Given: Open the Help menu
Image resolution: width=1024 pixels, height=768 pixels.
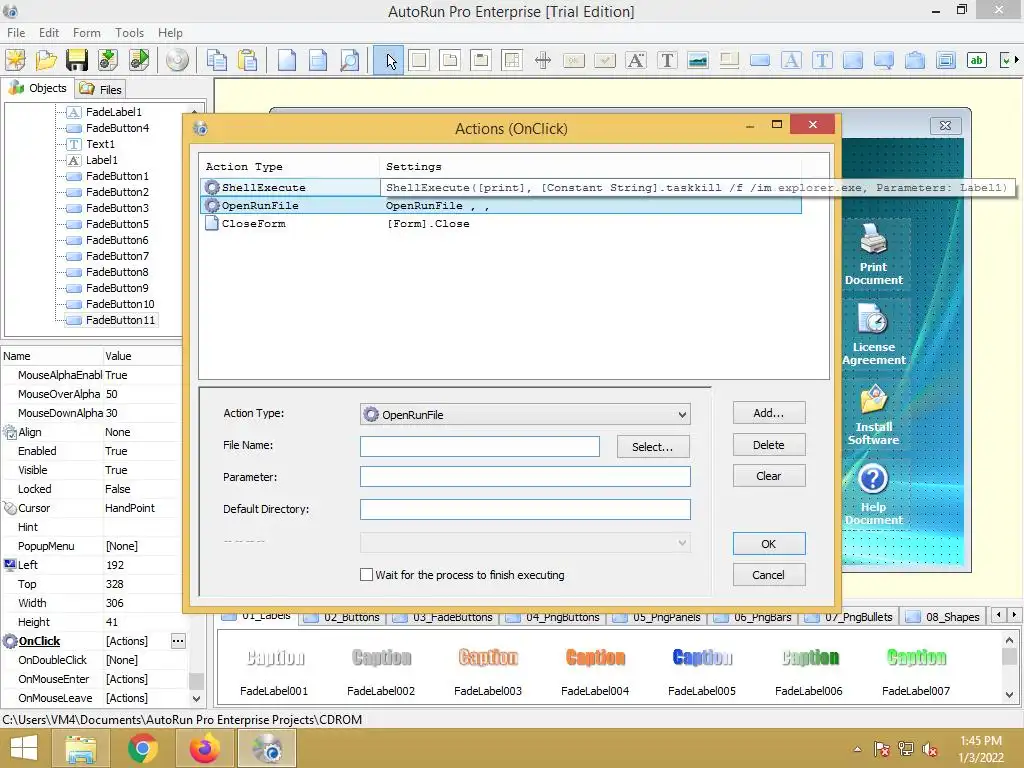Looking at the screenshot, I should coord(170,33).
